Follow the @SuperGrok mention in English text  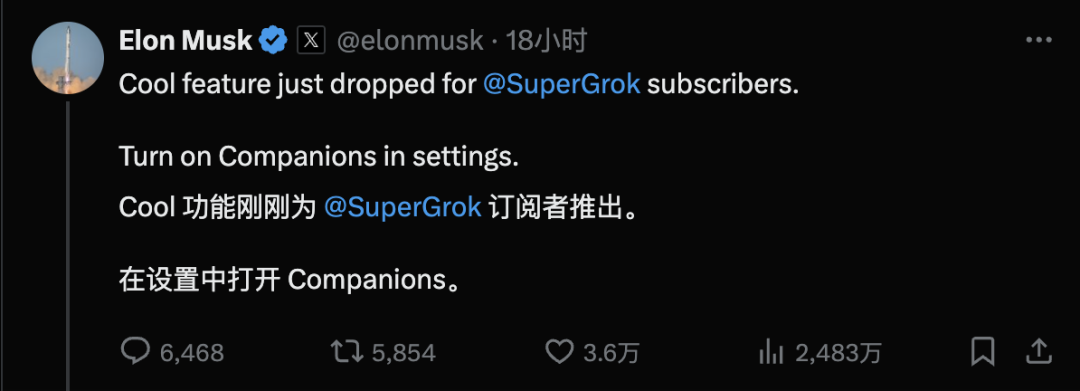click(x=561, y=85)
